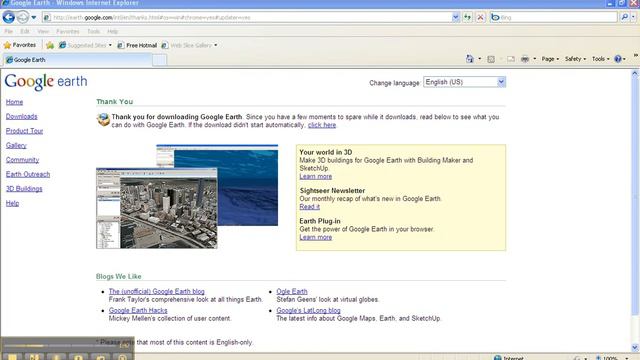Click the browser Back arrow button
Viewport: 640px width, 360px height.
[x=9, y=17]
